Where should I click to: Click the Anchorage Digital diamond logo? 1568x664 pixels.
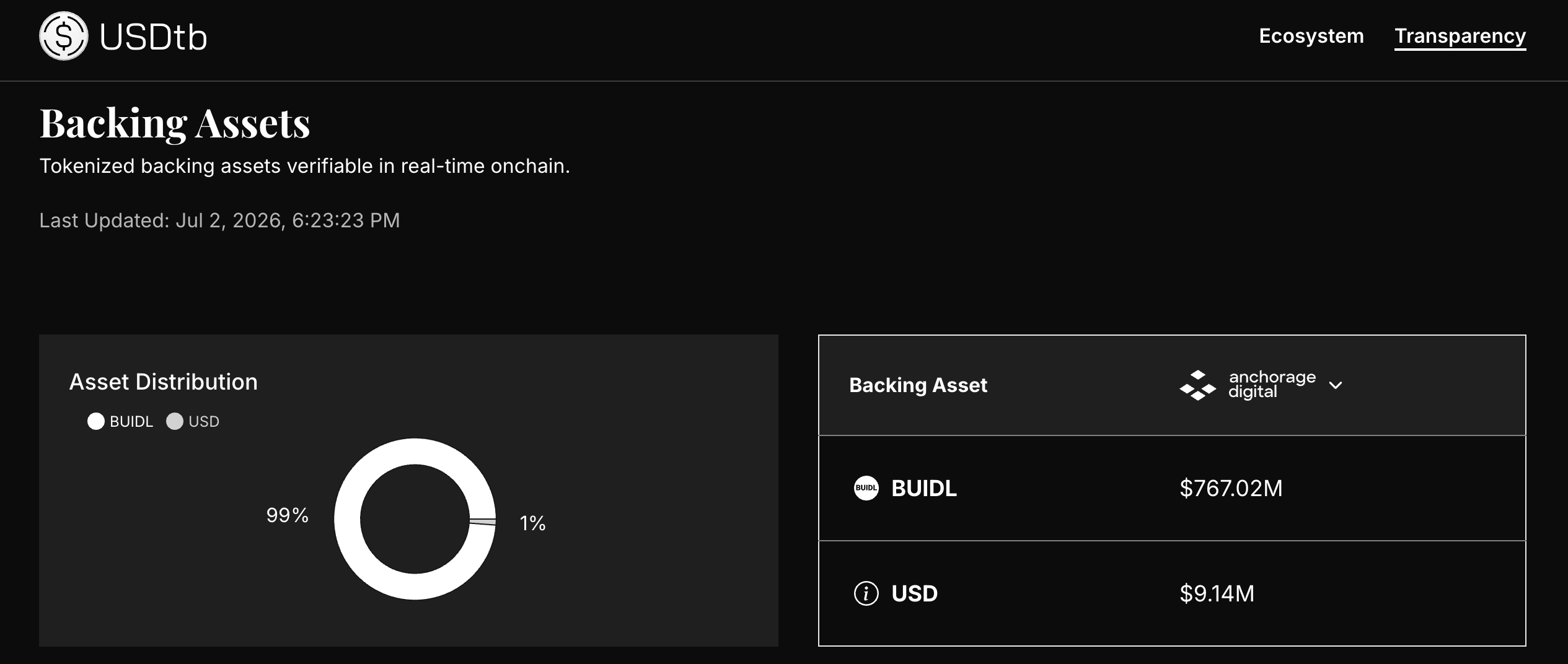pyautogui.click(x=1197, y=385)
